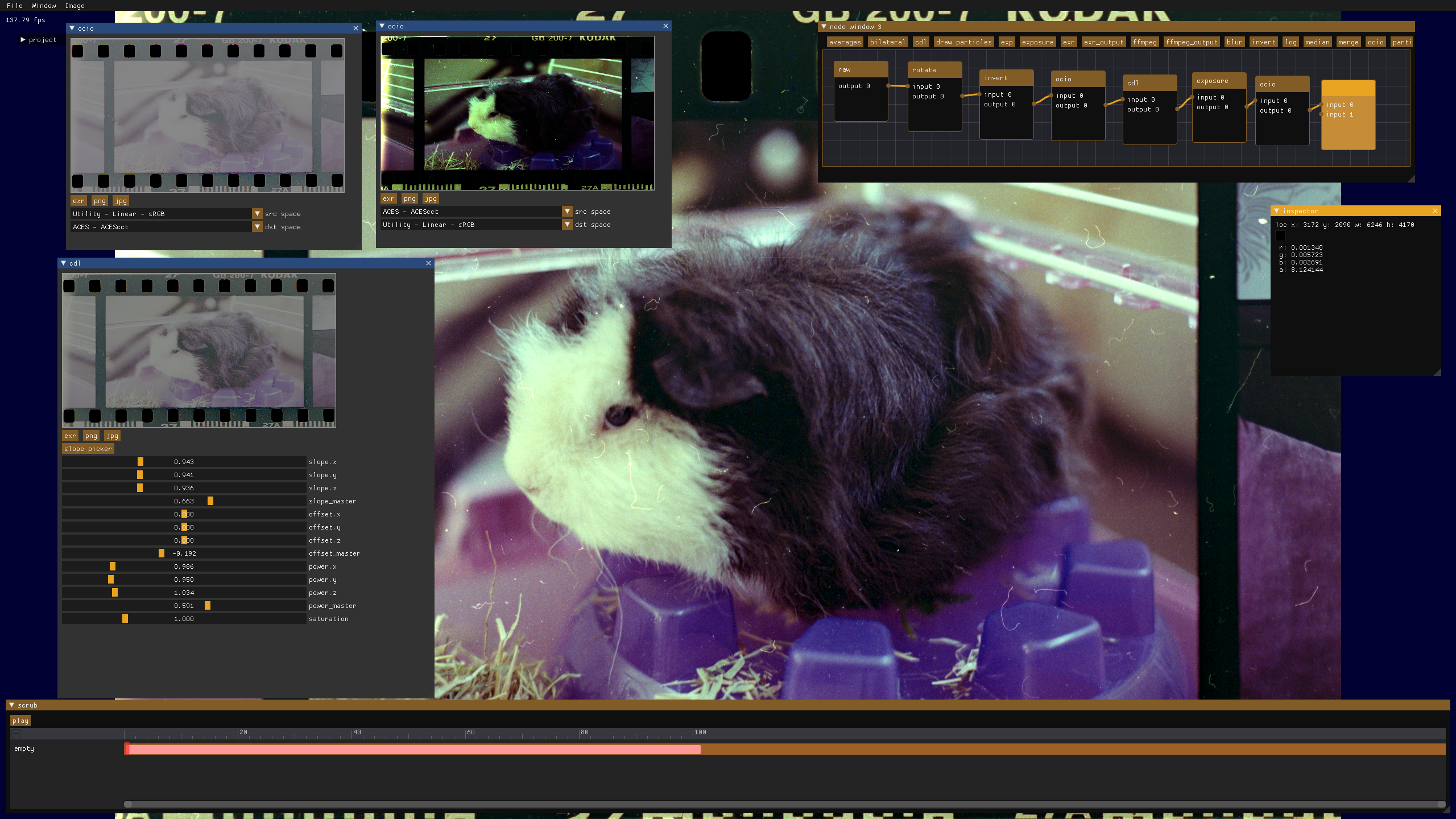Click the slope picker button

[x=88, y=449]
